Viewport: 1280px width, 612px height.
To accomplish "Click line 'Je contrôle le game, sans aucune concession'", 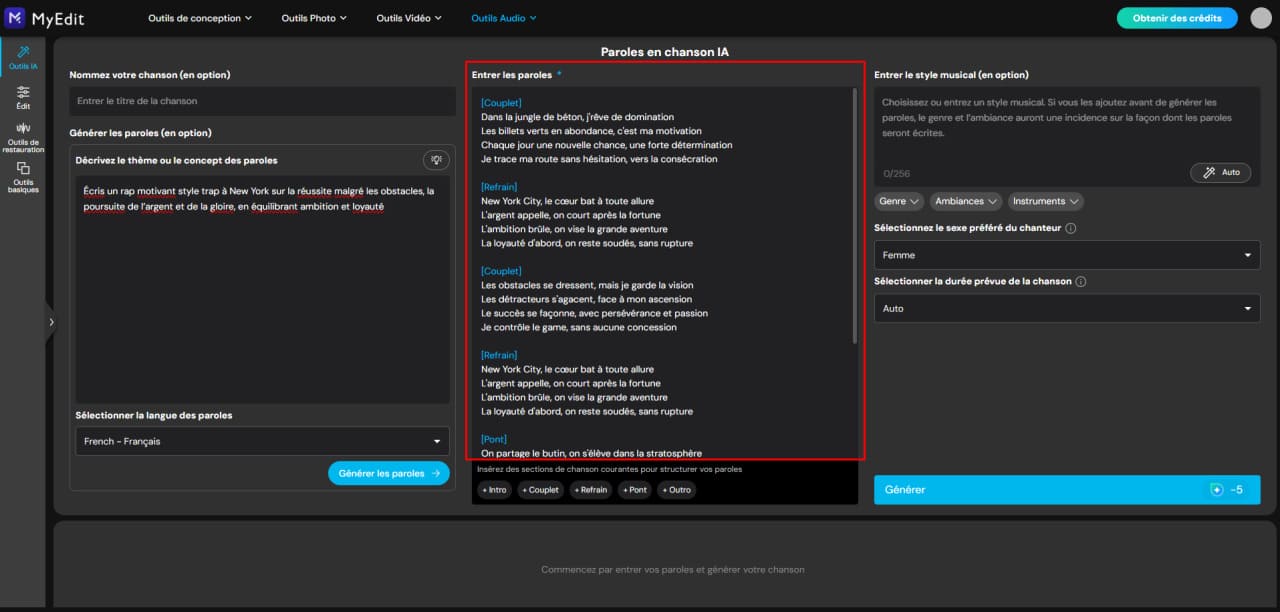I will tap(579, 327).
